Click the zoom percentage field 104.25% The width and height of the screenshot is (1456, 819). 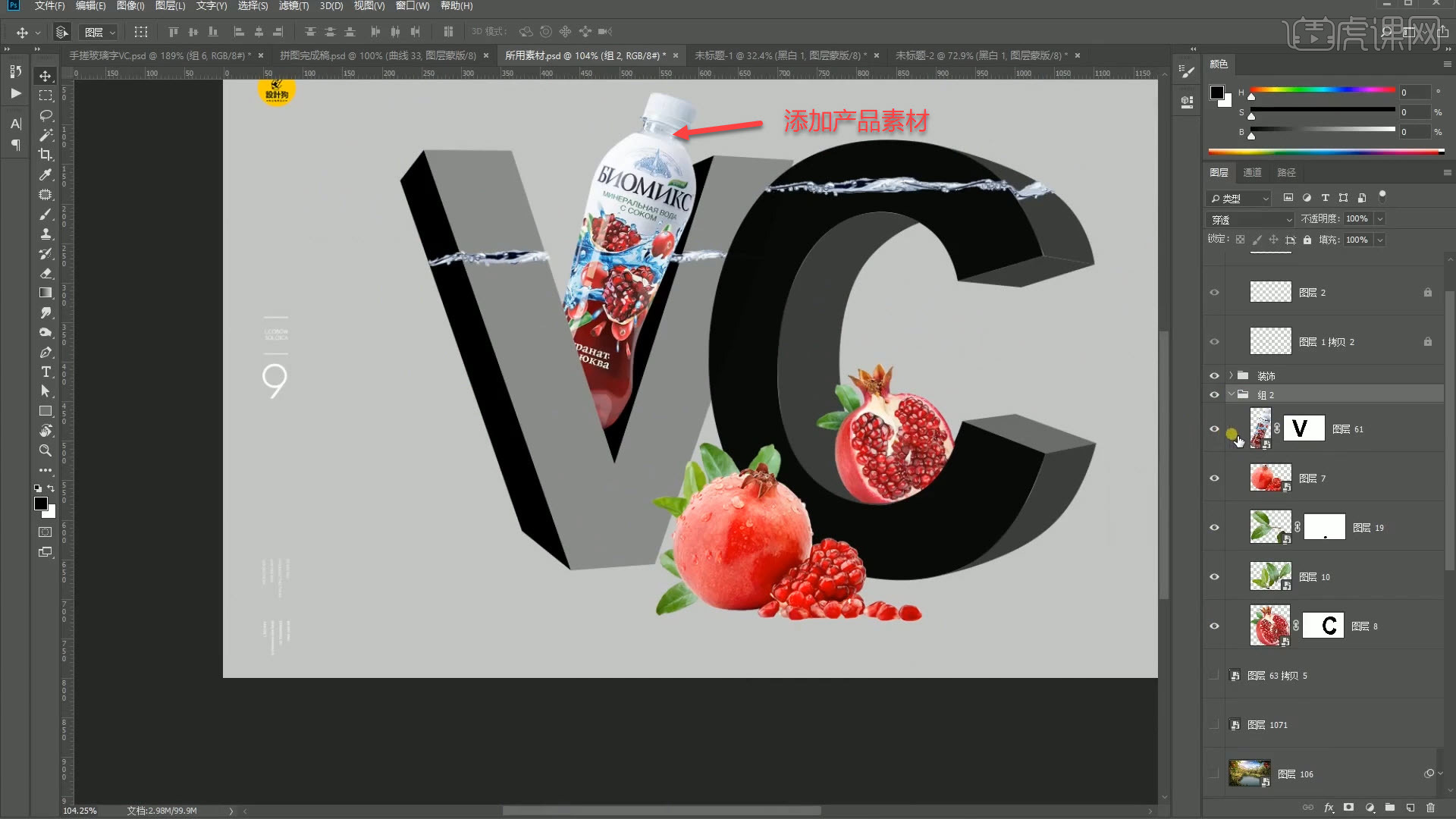pyautogui.click(x=80, y=811)
